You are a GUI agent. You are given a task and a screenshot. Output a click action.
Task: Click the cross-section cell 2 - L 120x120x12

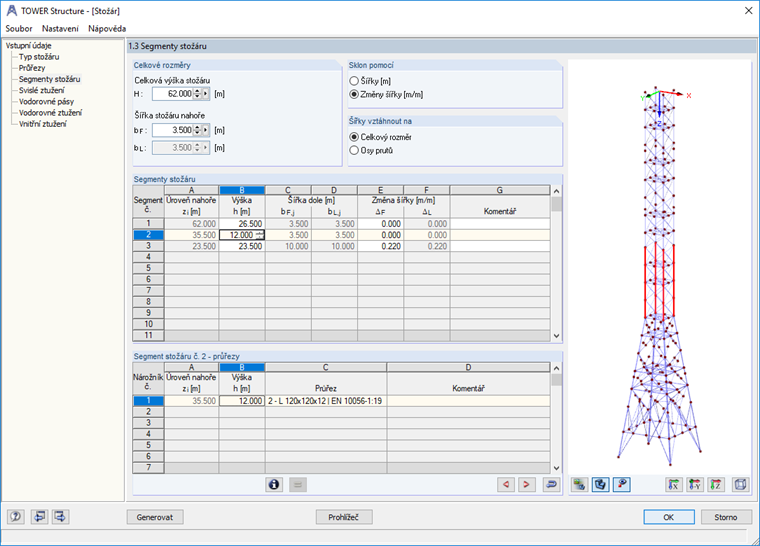coord(326,401)
